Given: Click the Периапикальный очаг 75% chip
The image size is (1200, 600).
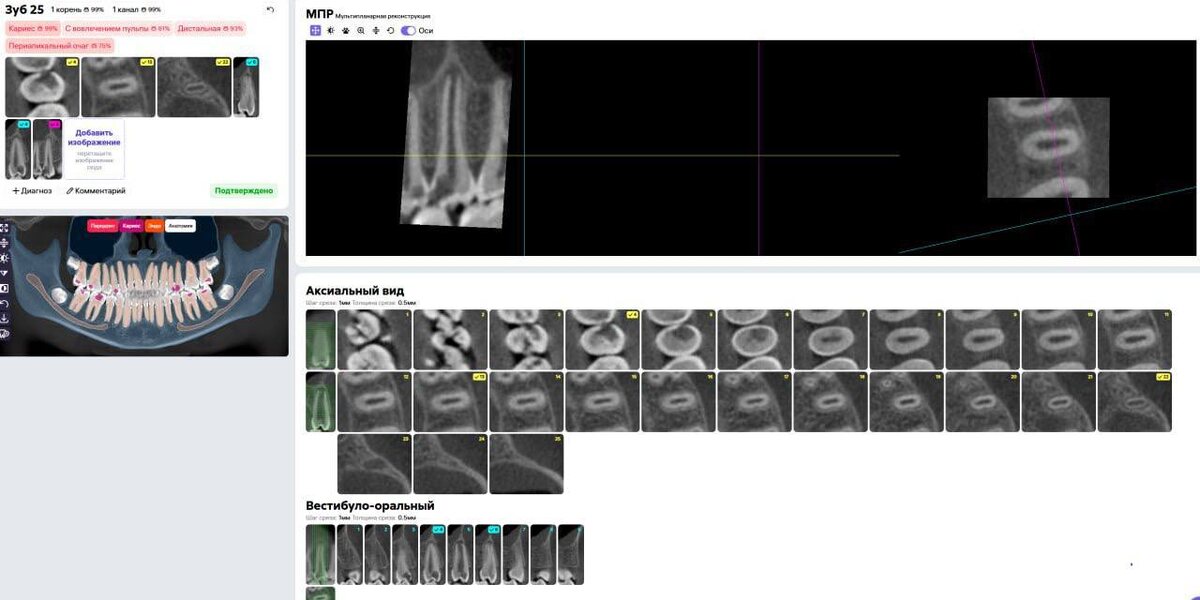Looking at the screenshot, I should pyautogui.click(x=60, y=45).
